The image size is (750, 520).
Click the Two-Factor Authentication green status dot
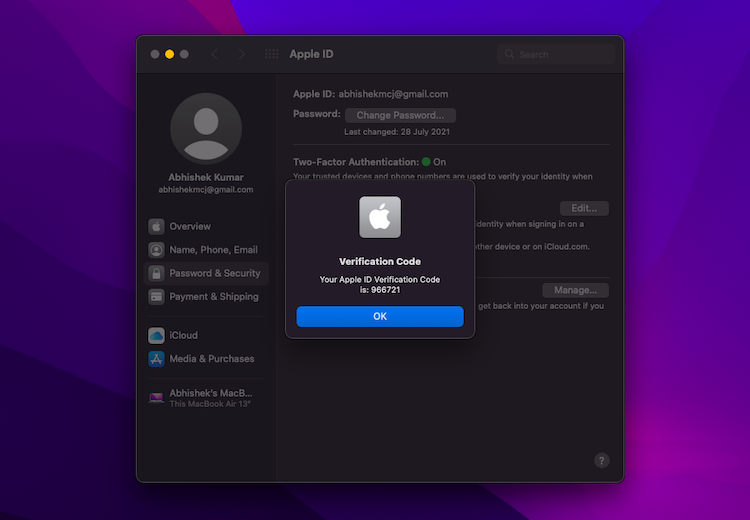coord(426,162)
